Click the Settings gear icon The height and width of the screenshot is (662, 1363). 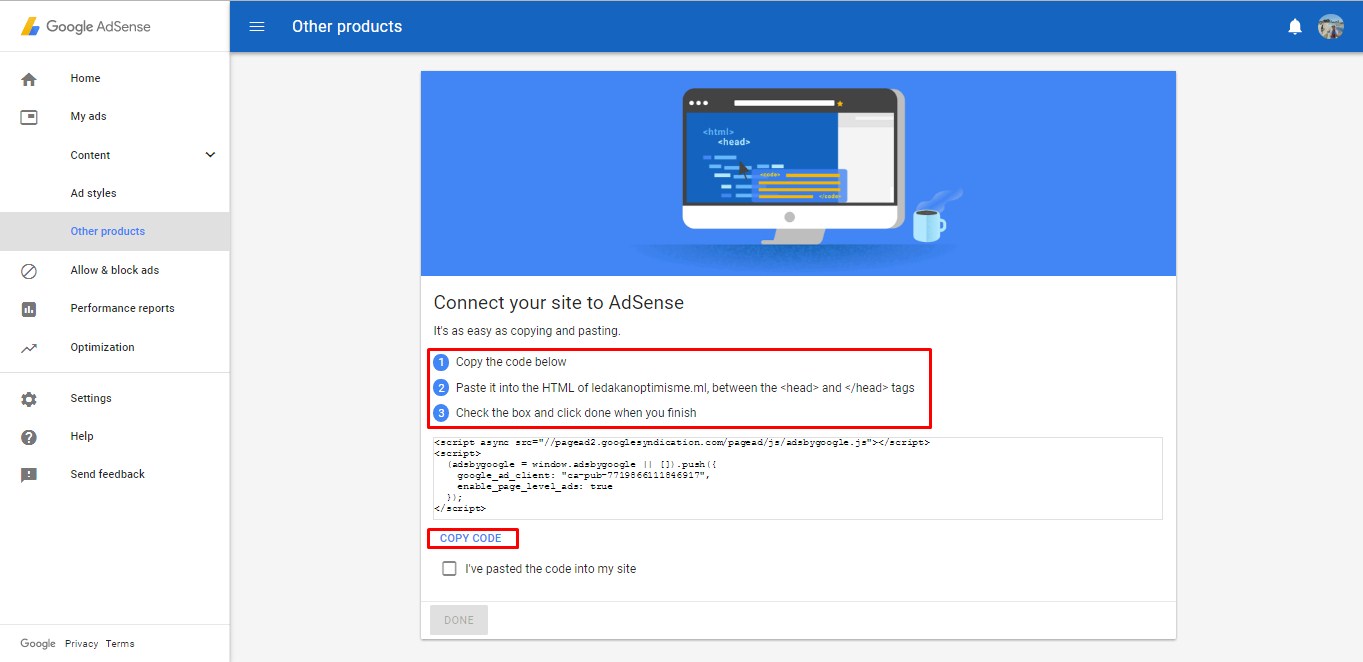[x=29, y=399]
